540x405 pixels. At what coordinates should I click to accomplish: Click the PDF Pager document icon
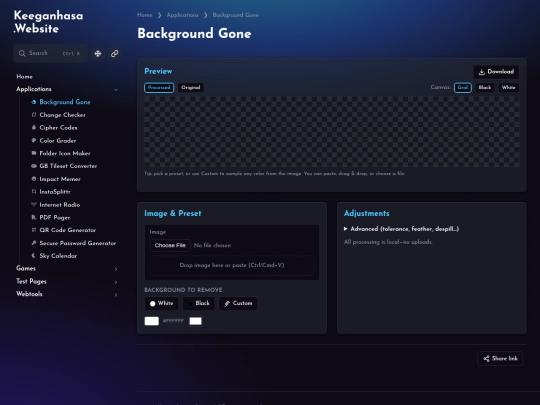coord(34,217)
